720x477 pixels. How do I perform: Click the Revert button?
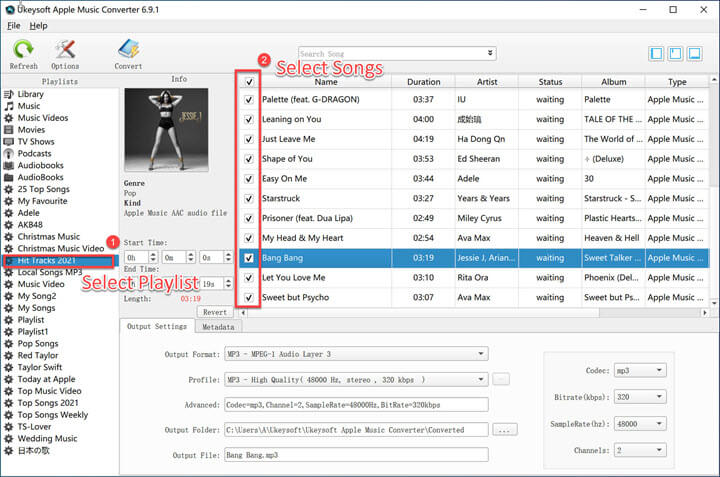coord(215,312)
